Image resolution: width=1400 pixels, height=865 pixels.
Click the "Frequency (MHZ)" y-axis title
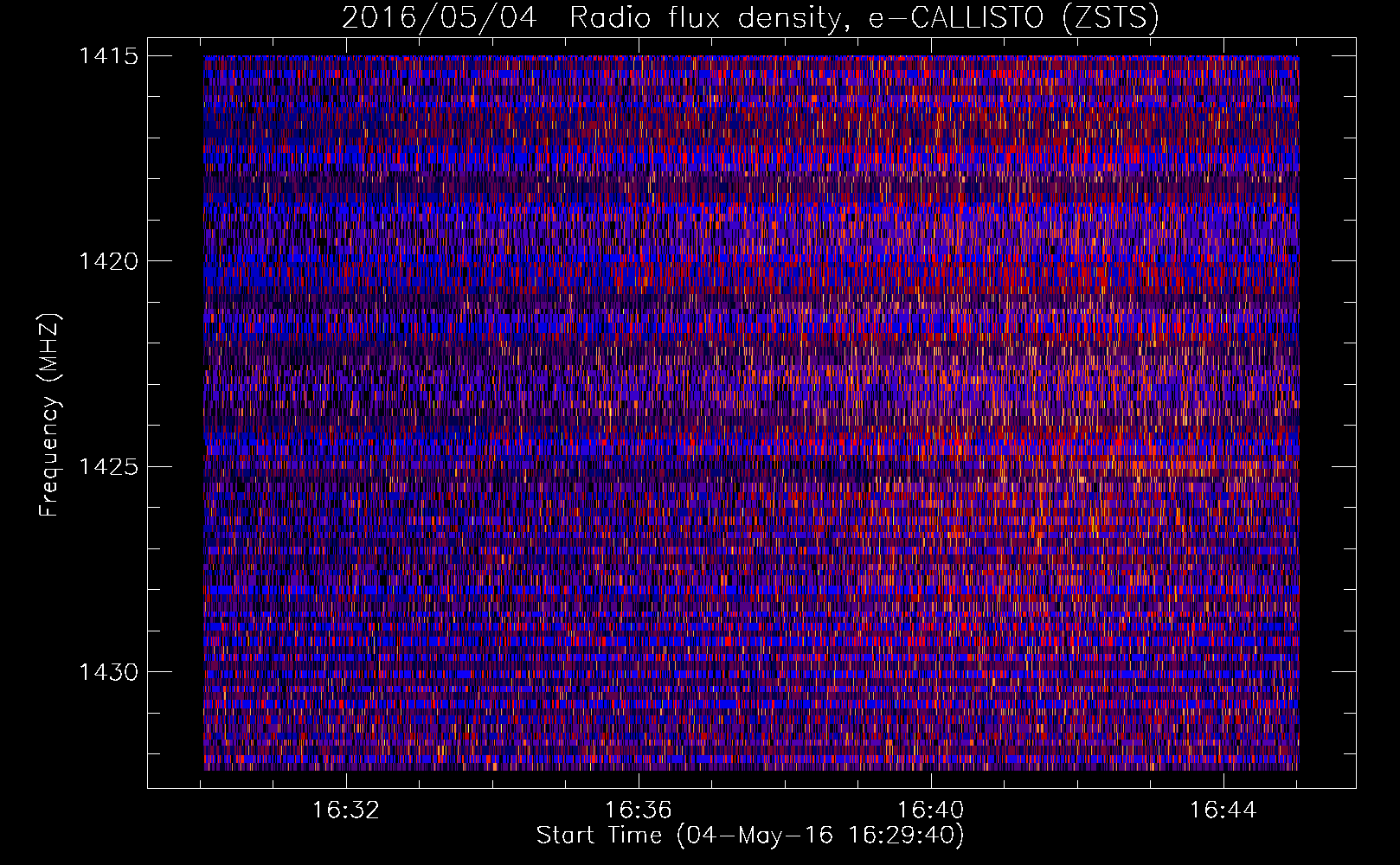(49, 414)
